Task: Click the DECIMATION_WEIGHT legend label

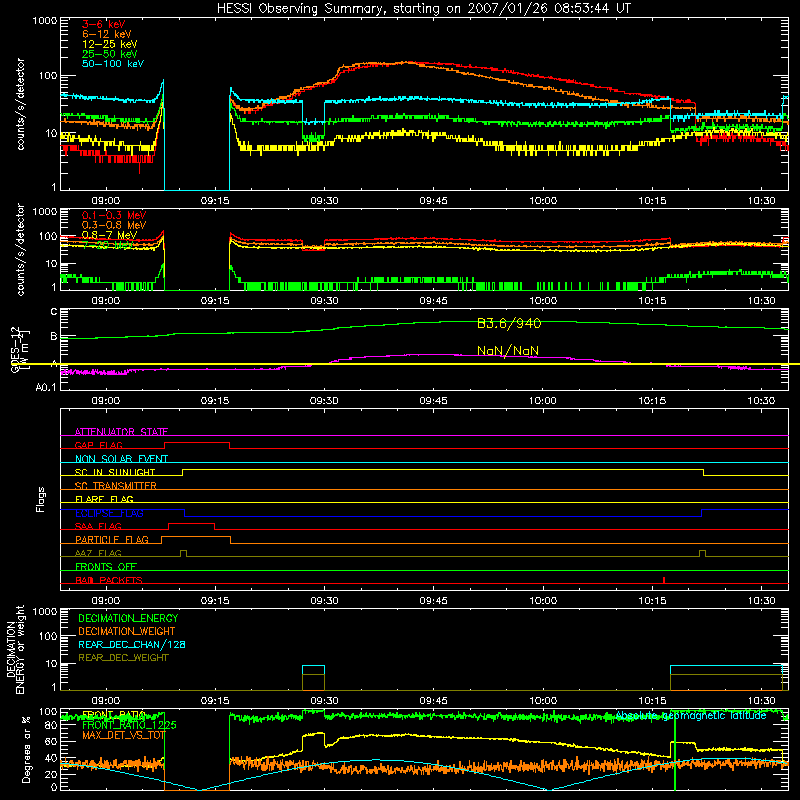Action: tap(127, 631)
